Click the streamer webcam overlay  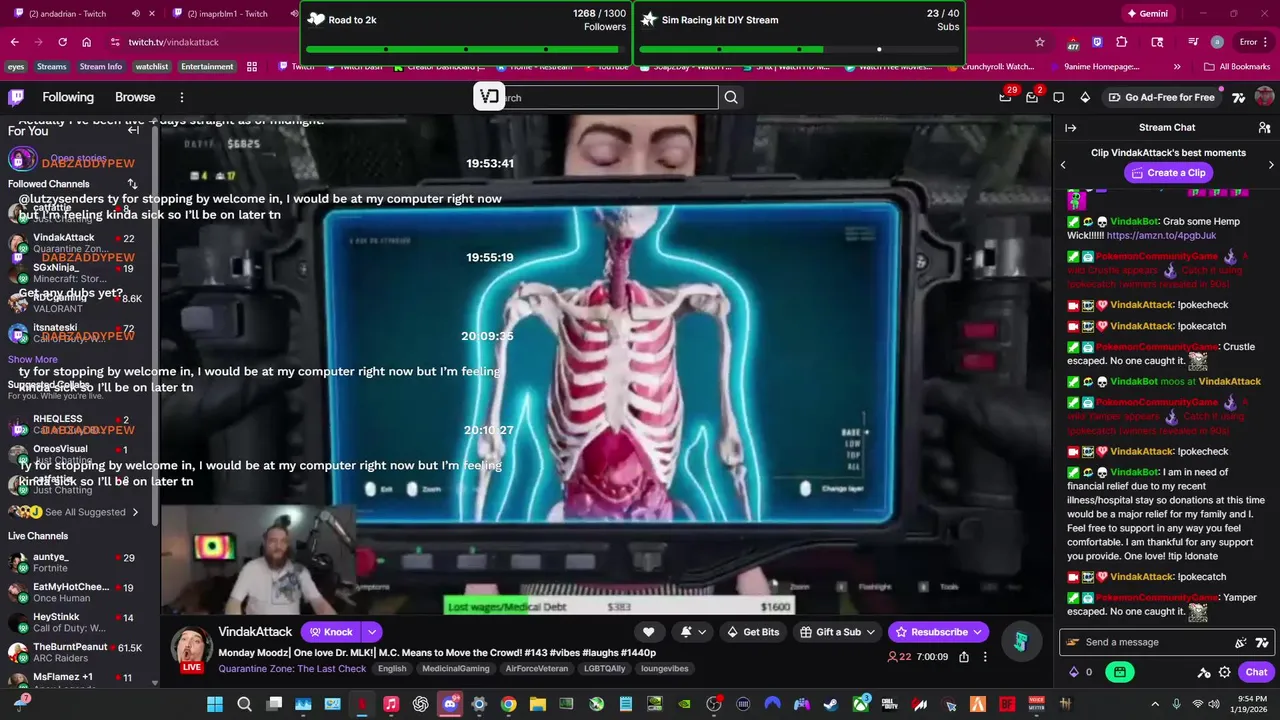point(258,558)
